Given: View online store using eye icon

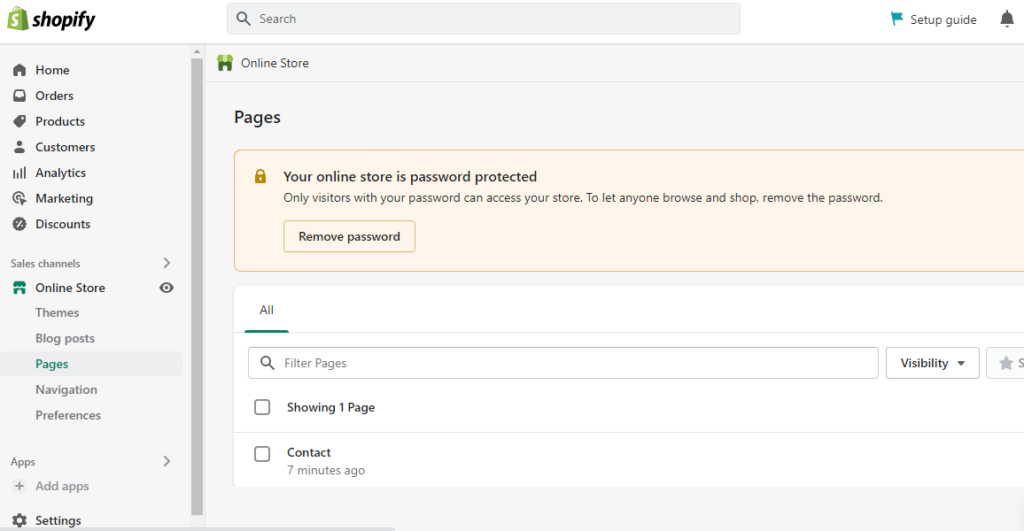Looking at the screenshot, I should pyautogui.click(x=167, y=288).
